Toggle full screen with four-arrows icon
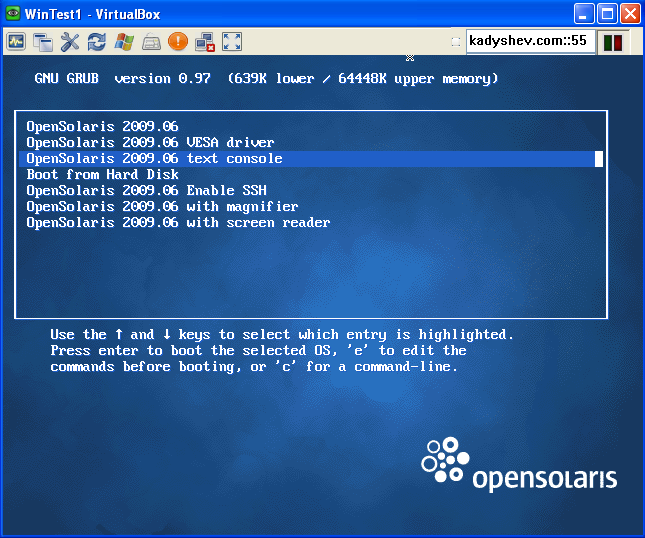The image size is (645, 538). [x=232, y=42]
